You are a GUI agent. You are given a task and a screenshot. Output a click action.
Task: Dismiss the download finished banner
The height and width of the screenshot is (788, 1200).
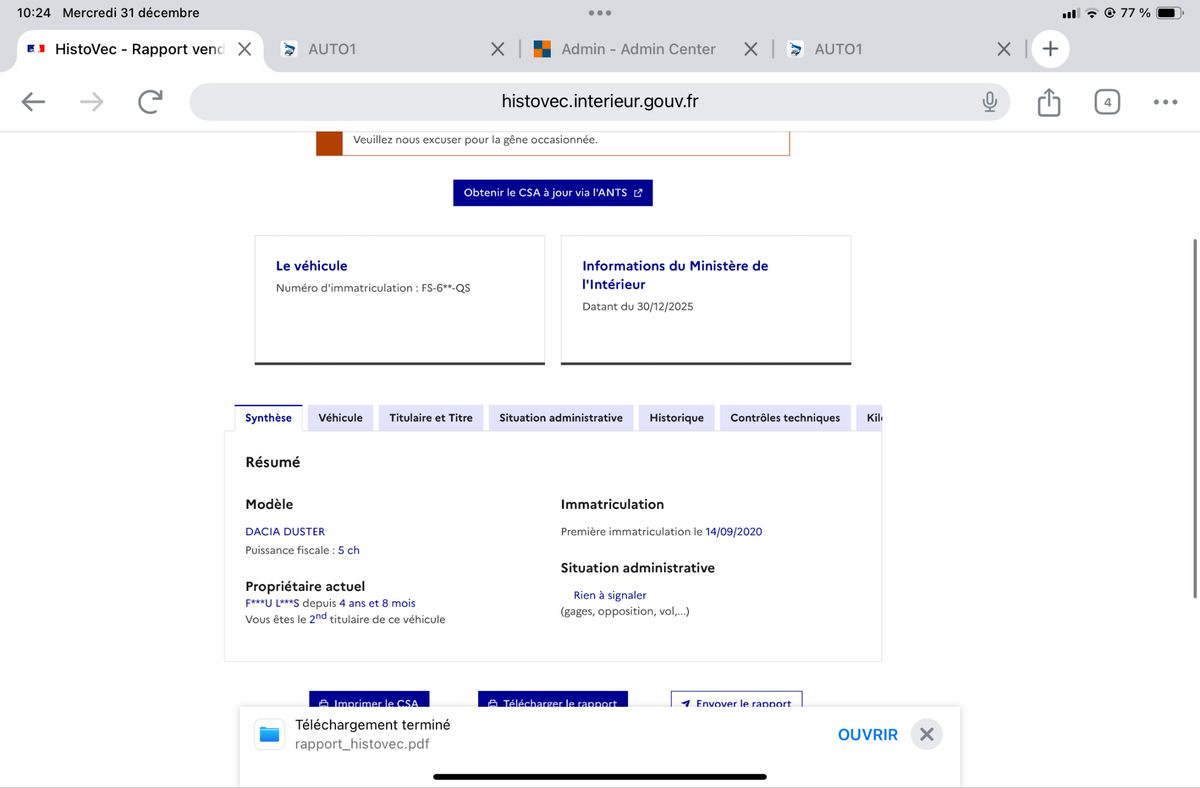(926, 735)
